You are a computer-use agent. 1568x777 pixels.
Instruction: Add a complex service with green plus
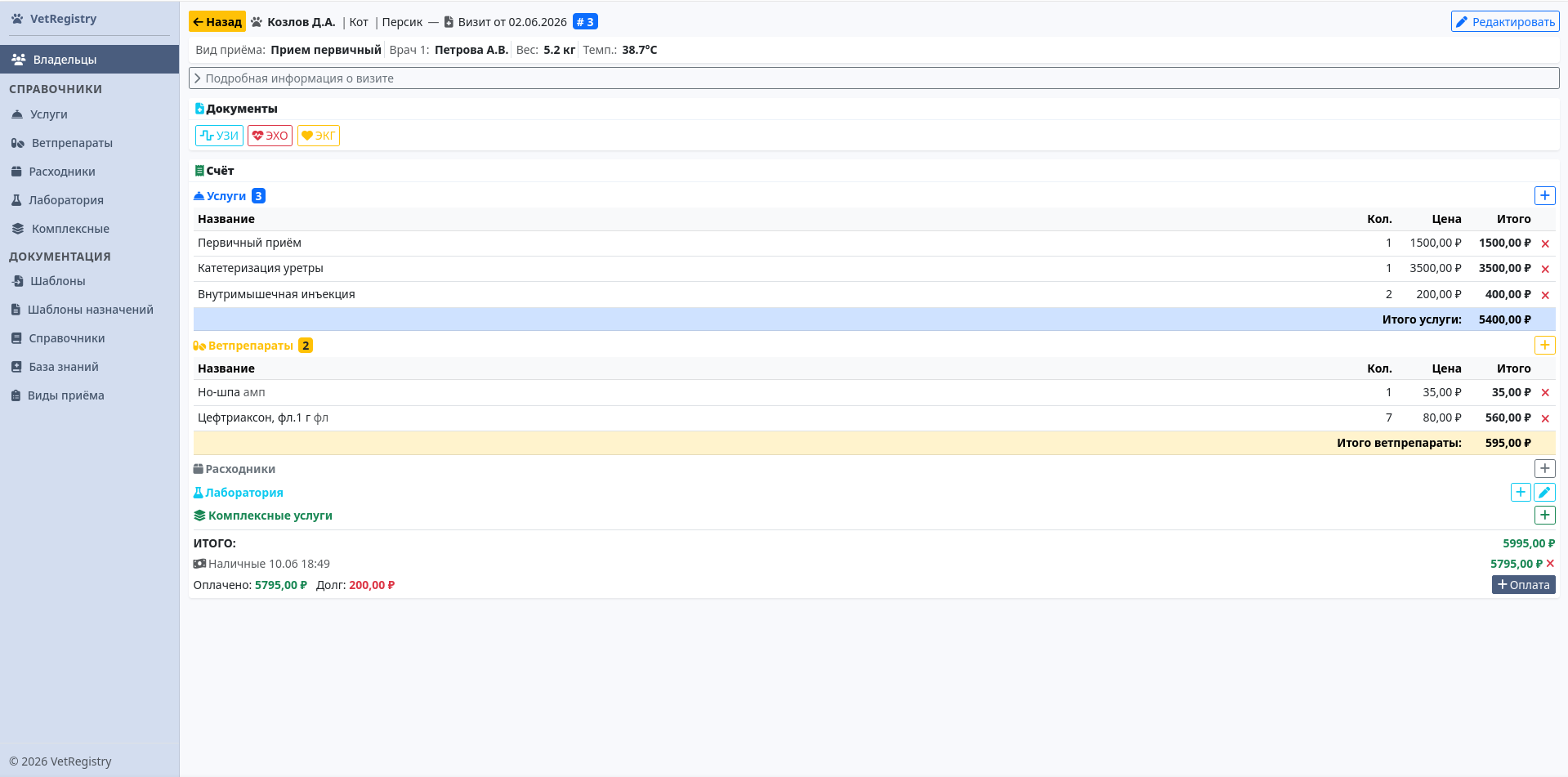click(1544, 515)
